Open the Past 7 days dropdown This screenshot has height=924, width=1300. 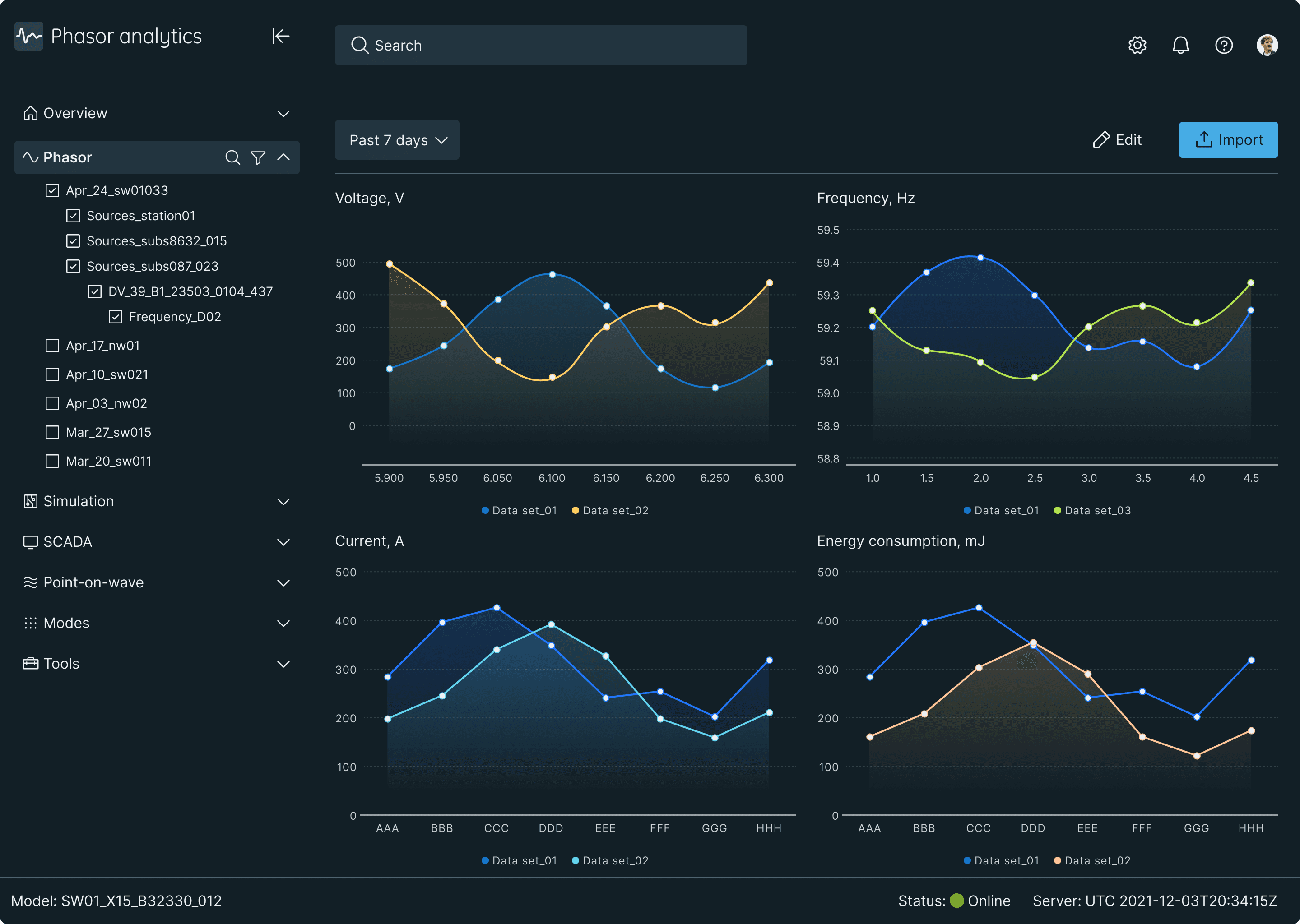pos(397,140)
